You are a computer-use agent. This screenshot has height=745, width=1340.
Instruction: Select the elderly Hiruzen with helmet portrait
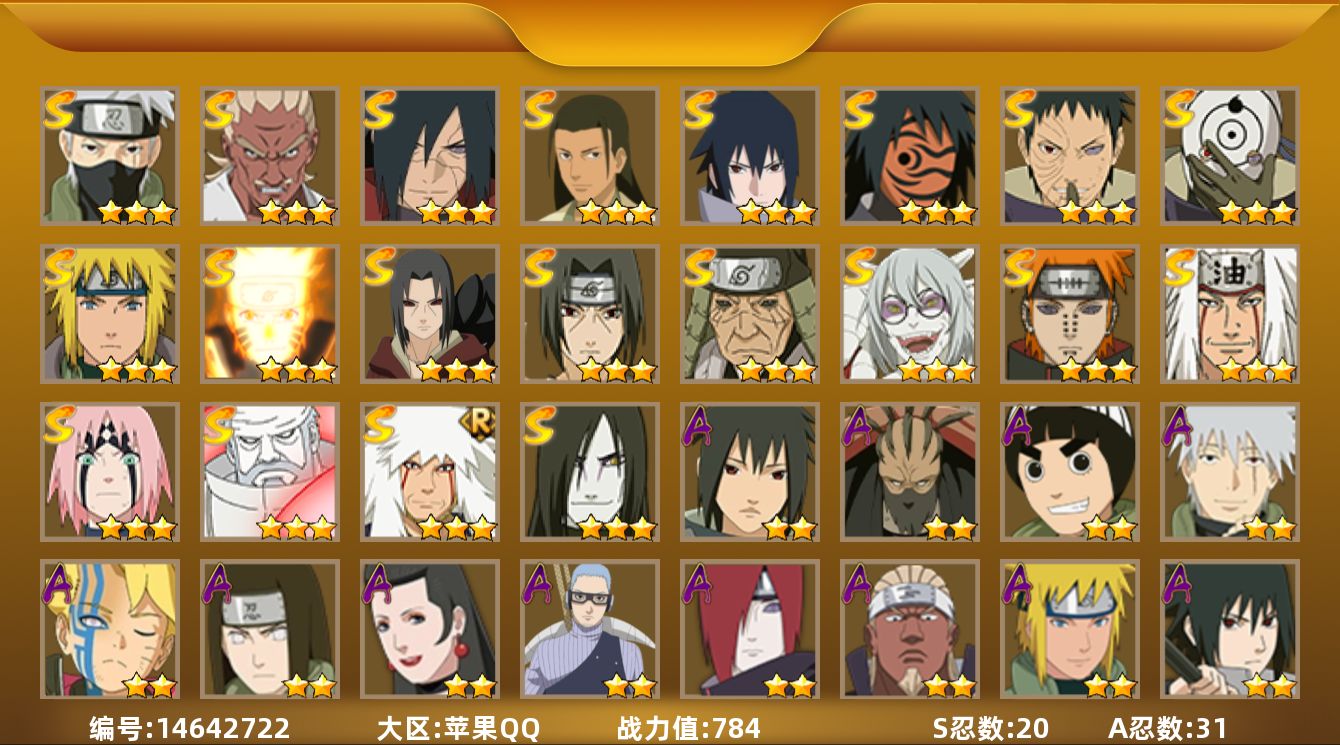(x=750, y=314)
